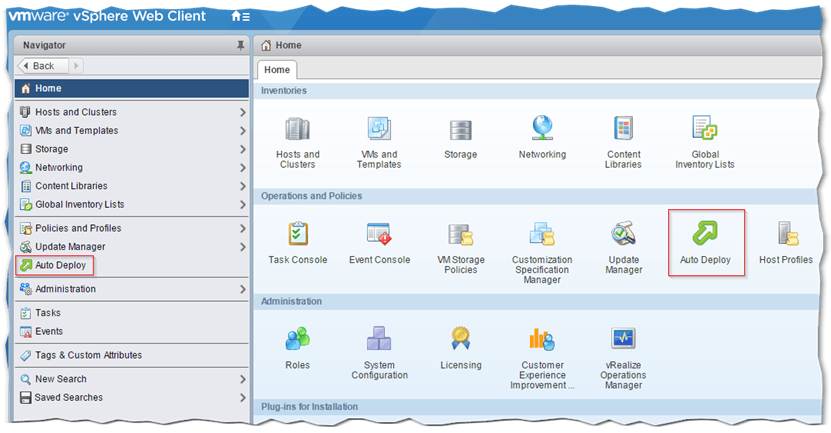Launch the Event Console icon

[x=379, y=234]
